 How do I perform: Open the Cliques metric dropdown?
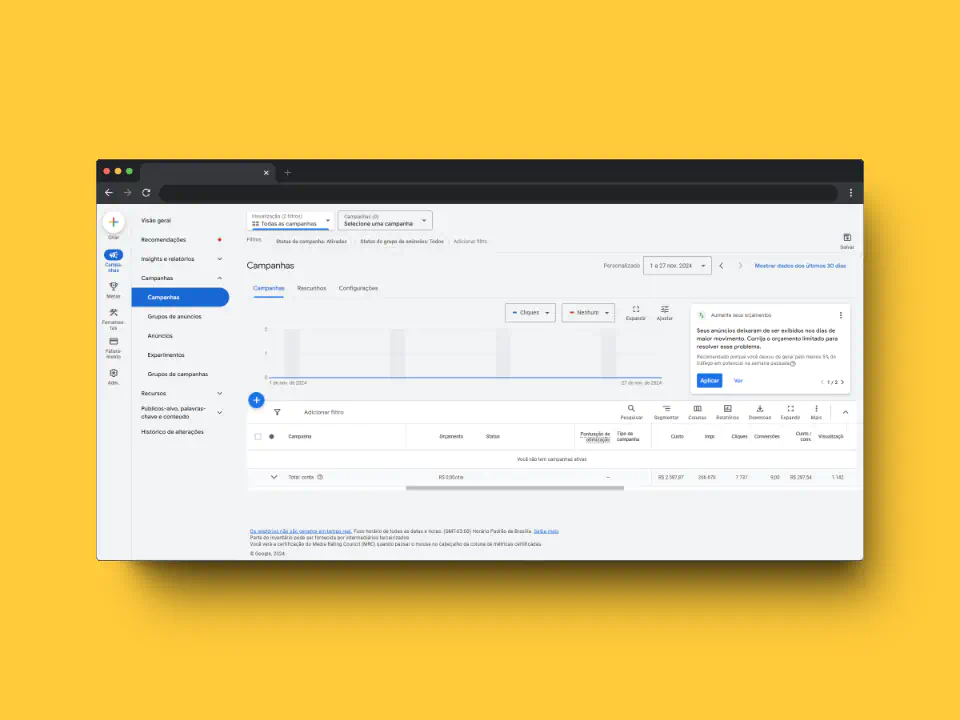(530, 313)
